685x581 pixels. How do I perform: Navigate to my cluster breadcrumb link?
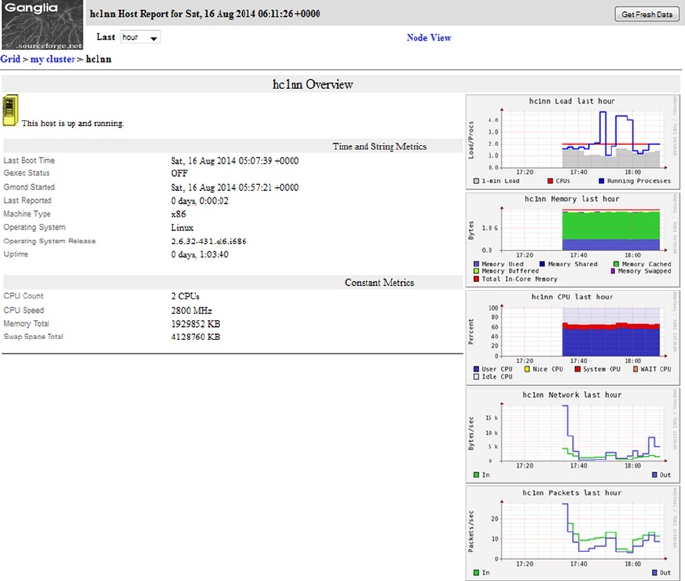(x=51, y=60)
